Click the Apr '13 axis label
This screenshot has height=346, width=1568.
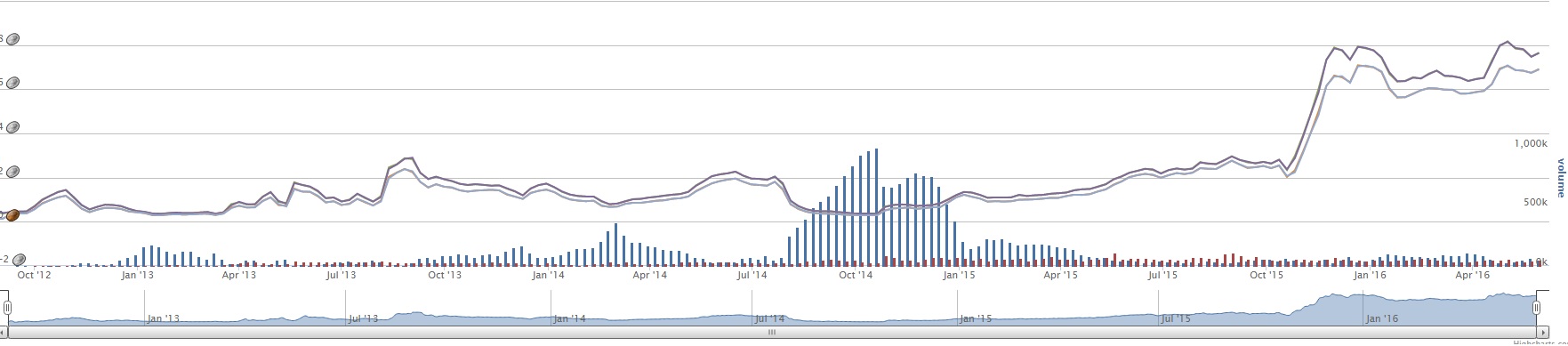239,276
